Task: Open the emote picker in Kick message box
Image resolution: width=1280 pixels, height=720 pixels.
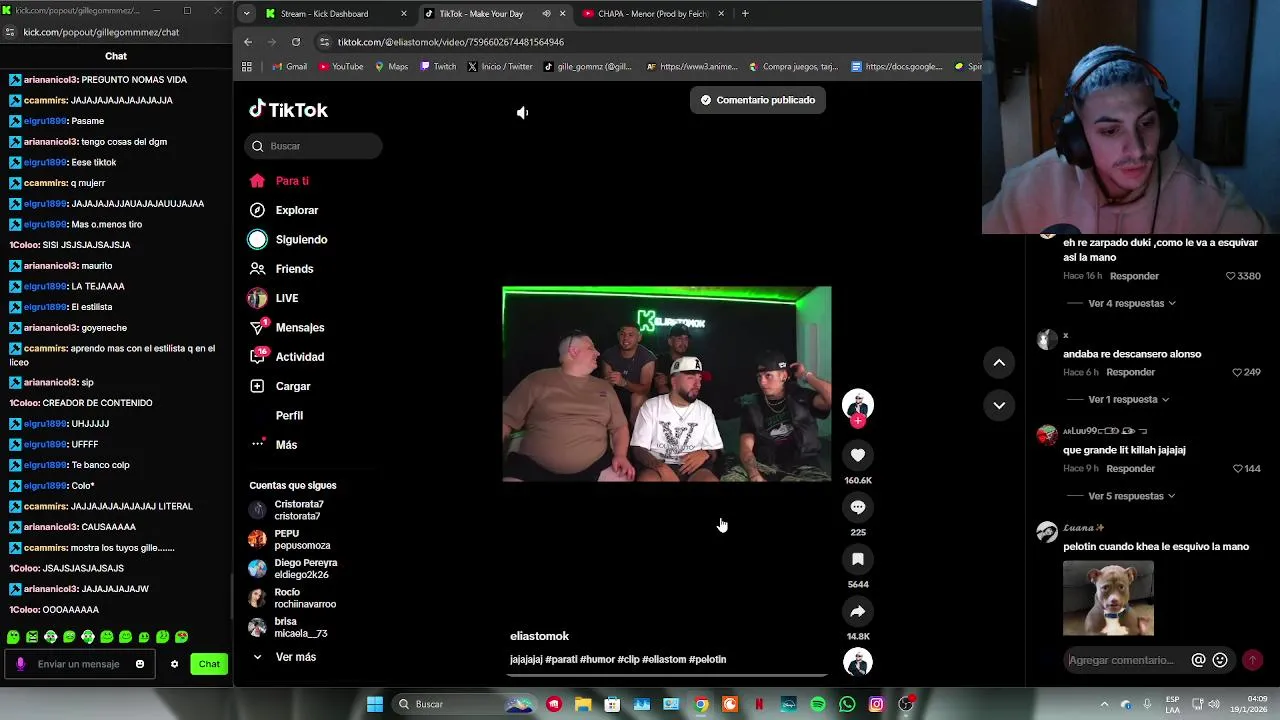Action: 140,664
